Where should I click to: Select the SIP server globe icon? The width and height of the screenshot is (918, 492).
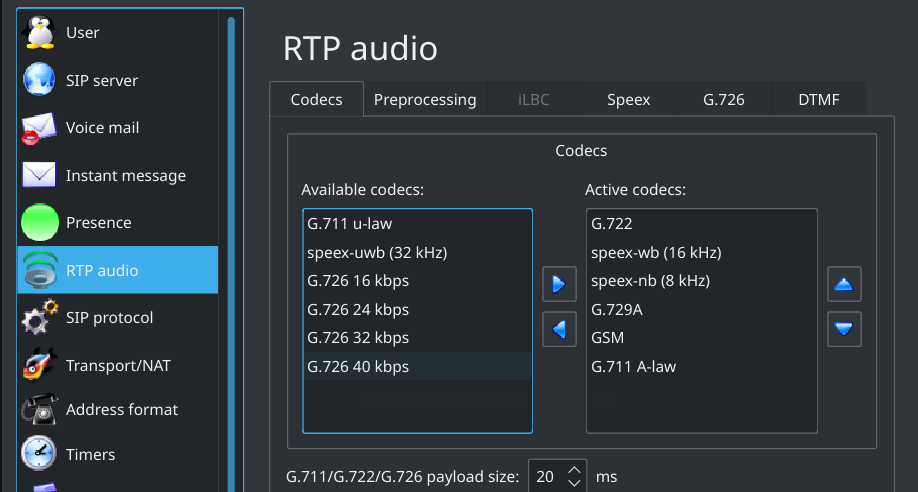click(40, 80)
